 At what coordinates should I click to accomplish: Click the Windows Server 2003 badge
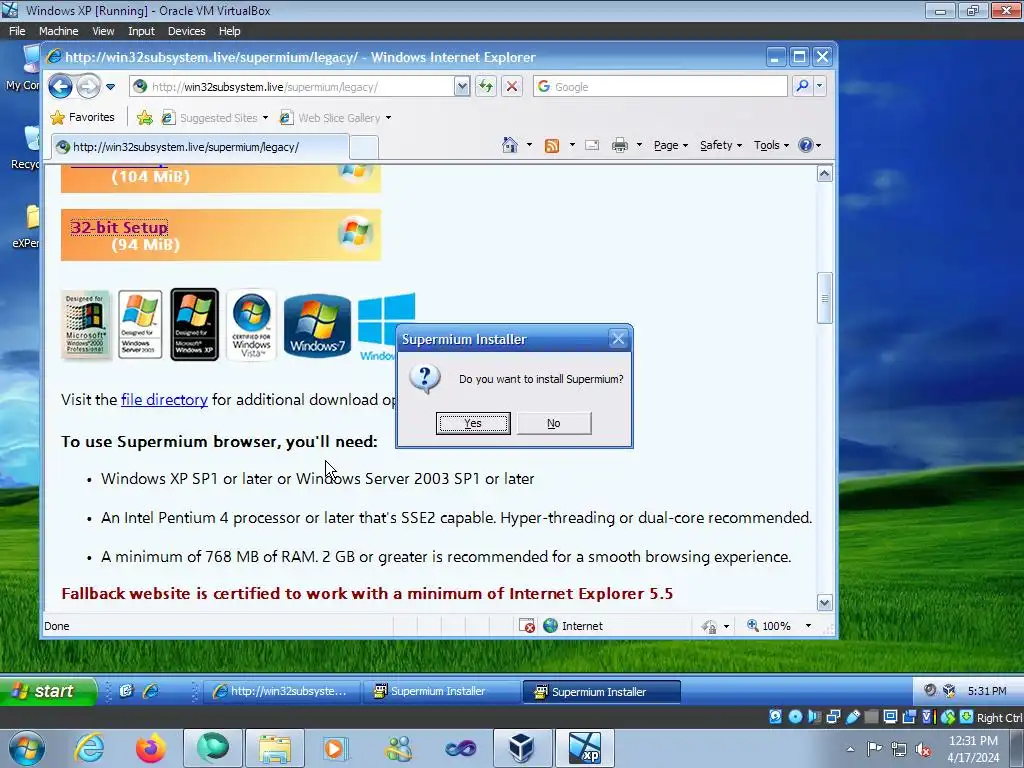click(x=140, y=325)
